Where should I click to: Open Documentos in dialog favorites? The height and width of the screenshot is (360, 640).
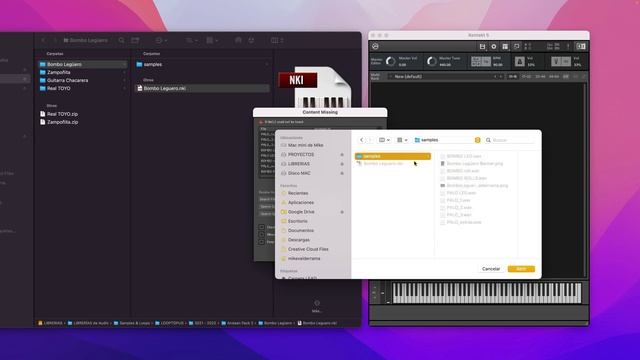tap(301, 231)
